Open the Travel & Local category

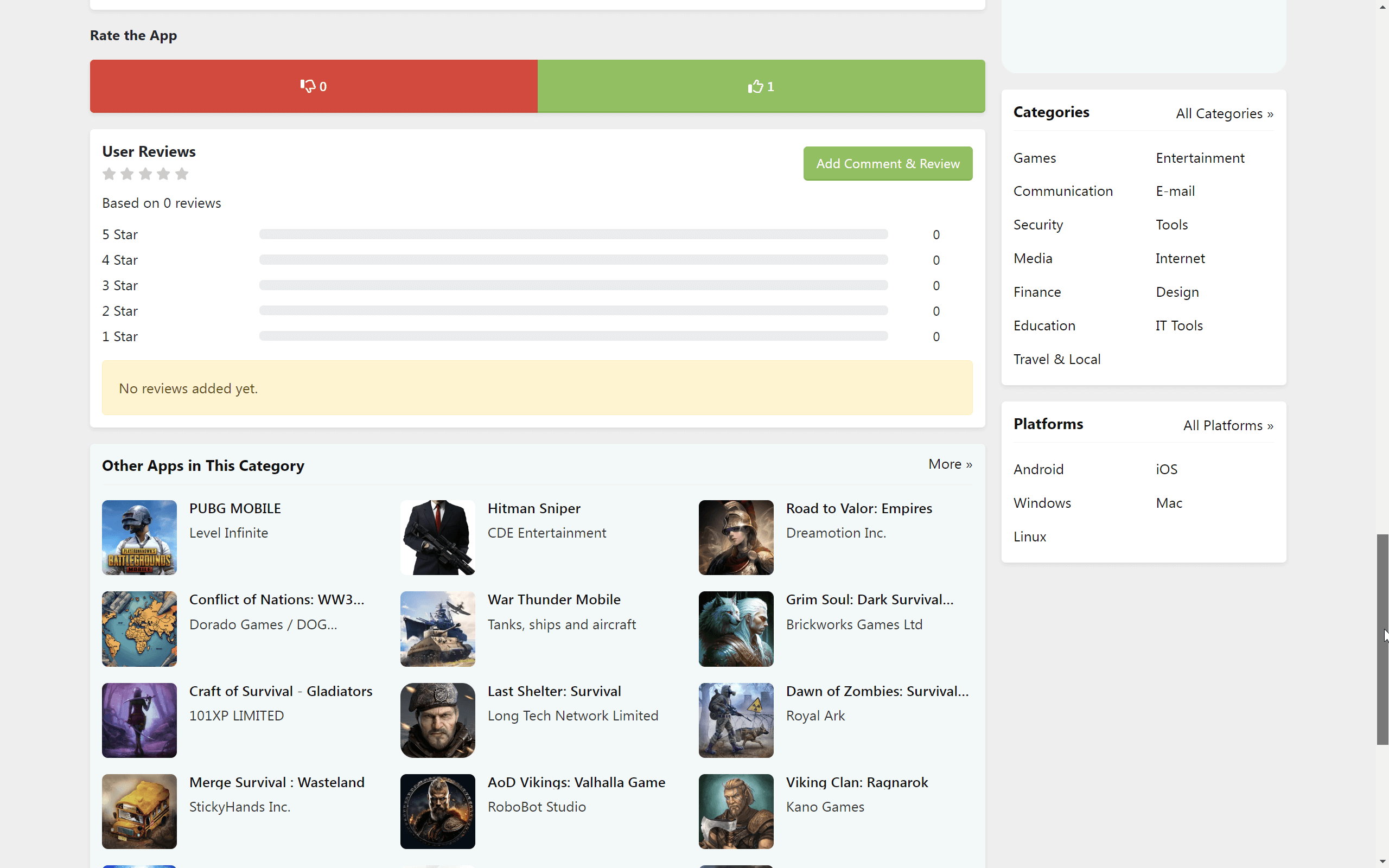point(1057,359)
